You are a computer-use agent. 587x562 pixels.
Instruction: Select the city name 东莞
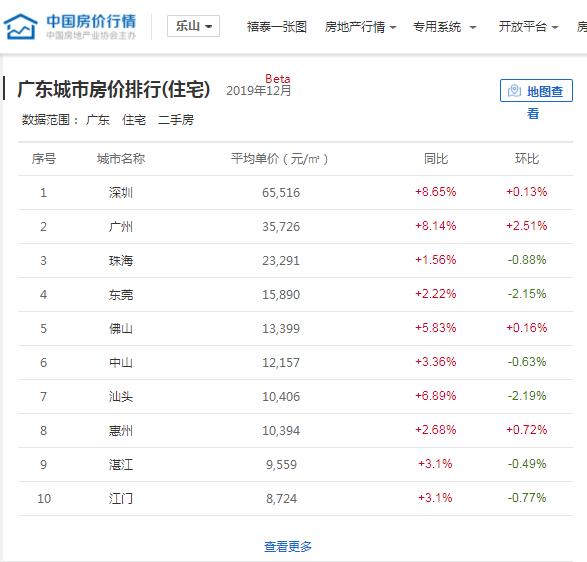pos(121,295)
